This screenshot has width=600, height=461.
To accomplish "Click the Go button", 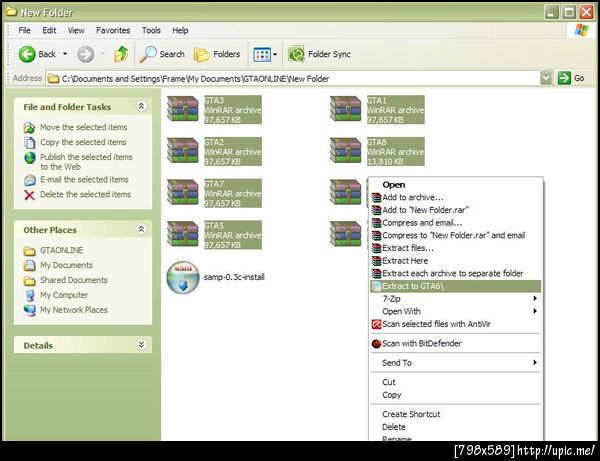I will [571, 78].
